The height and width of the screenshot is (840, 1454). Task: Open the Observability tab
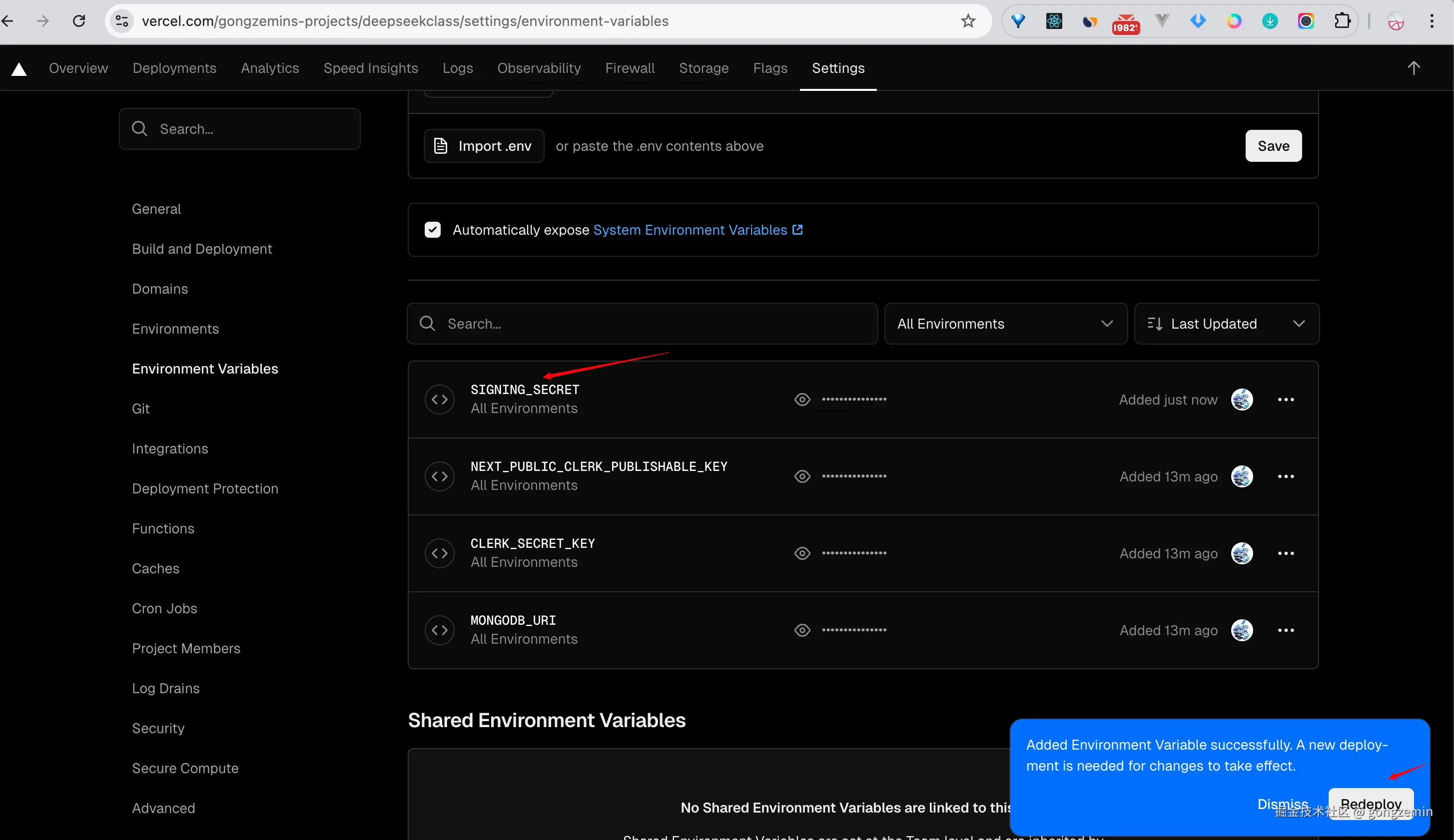tap(539, 68)
